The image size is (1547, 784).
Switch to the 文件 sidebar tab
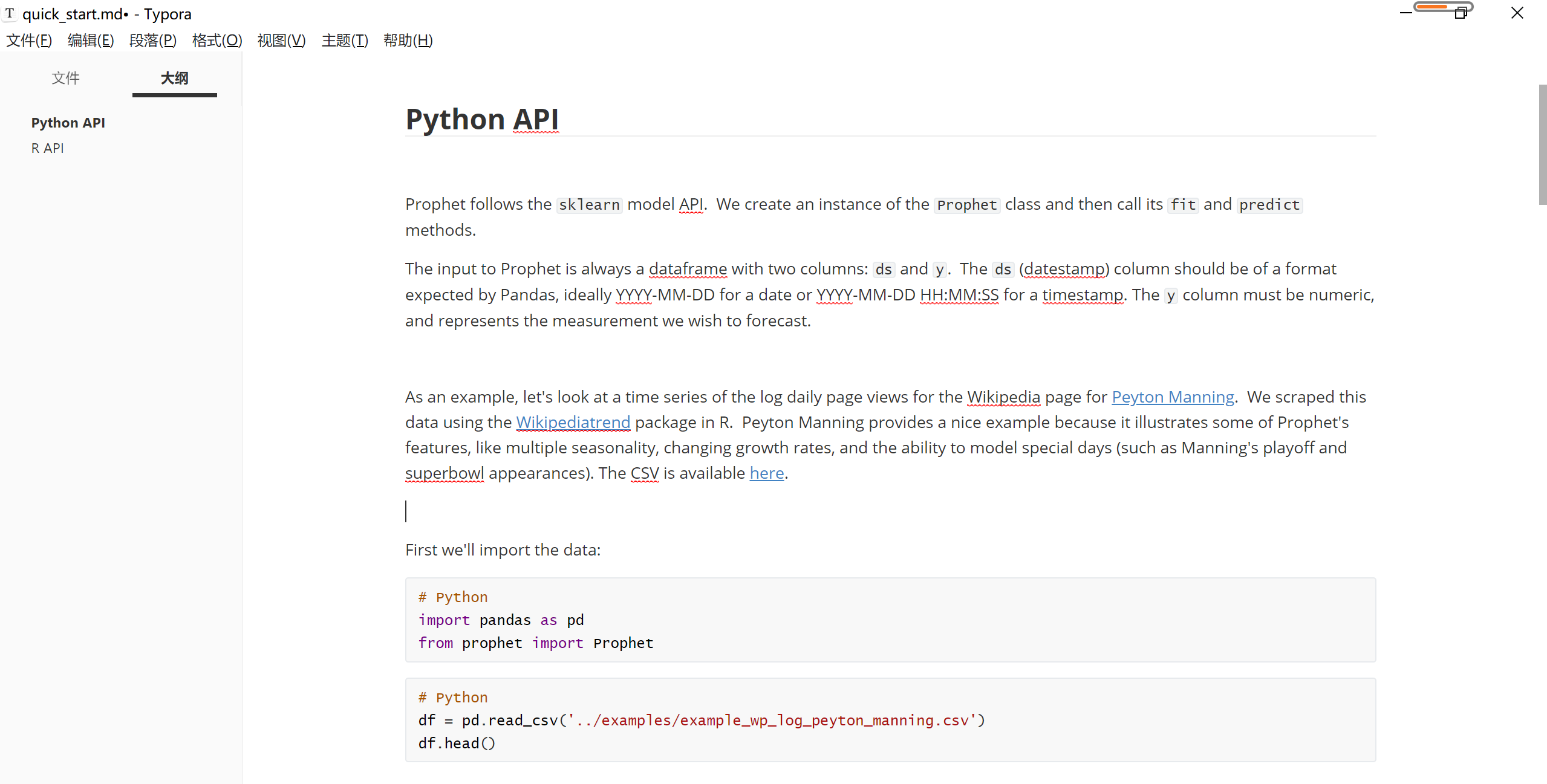coord(65,78)
